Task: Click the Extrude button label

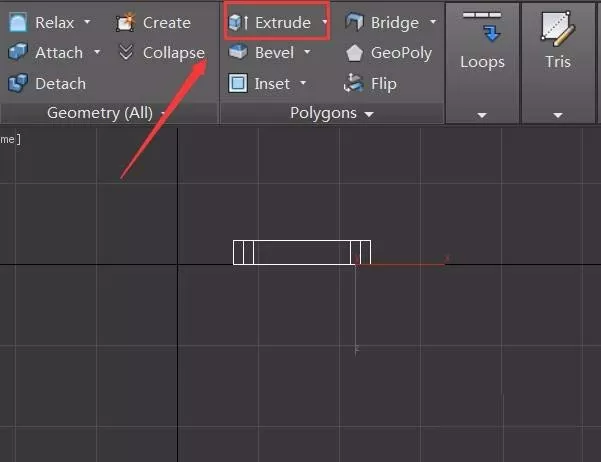Action: tap(283, 23)
